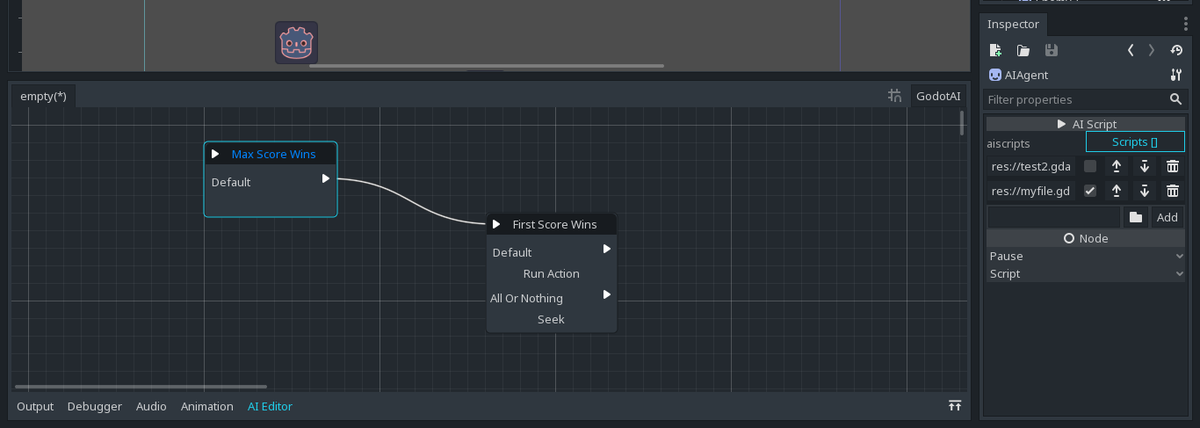
Task: Delete the res://myfile.gd script entry
Action: [1173, 191]
